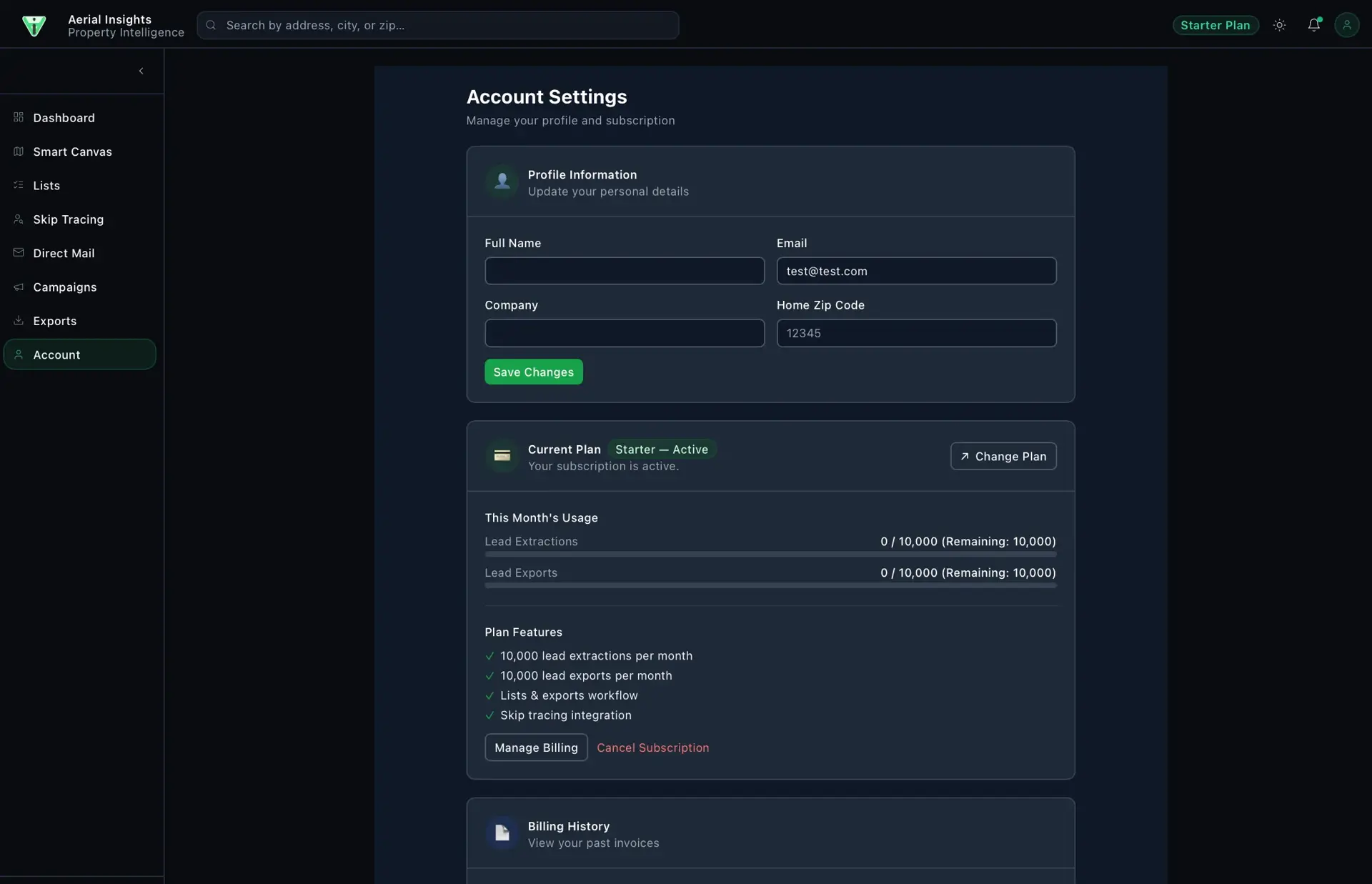
Task: Open Exports page
Action: click(x=79, y=321)
